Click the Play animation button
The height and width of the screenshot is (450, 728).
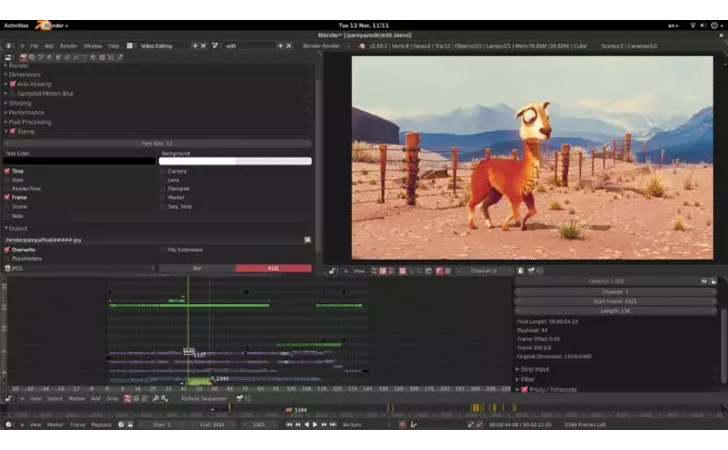point(315,424)
